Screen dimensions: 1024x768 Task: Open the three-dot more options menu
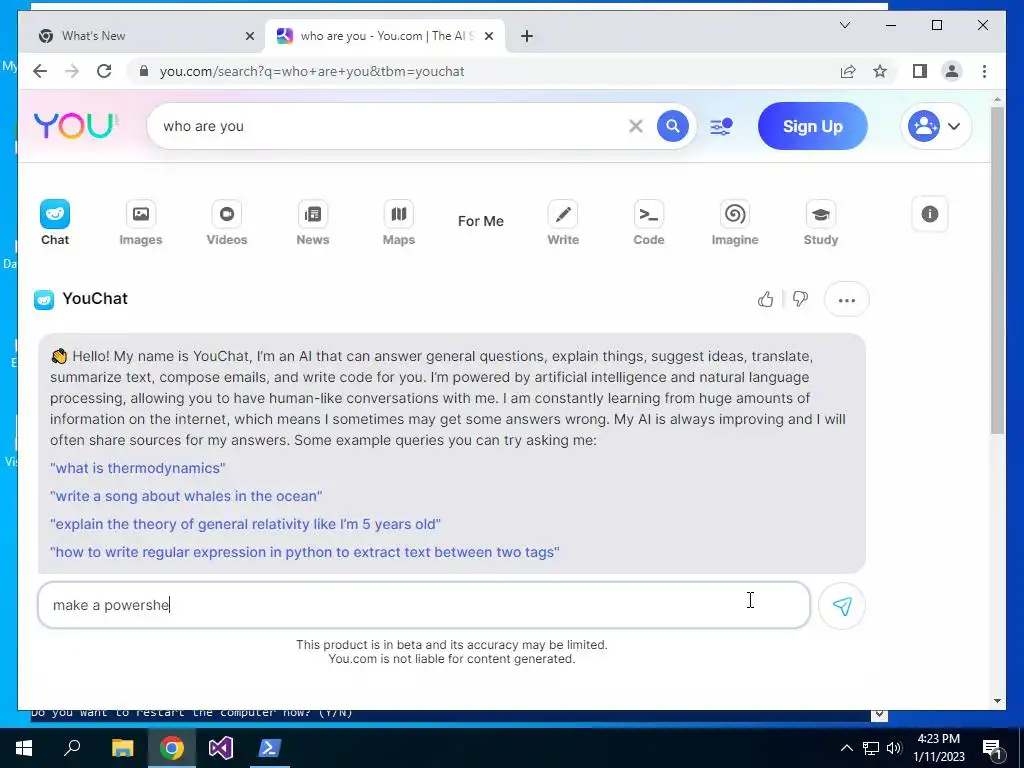click(x=846, y=300)
